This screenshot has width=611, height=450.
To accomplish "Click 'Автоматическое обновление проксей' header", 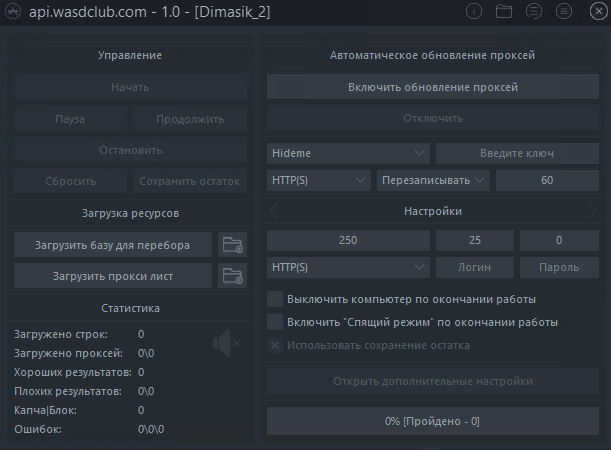I will point(432,55).
